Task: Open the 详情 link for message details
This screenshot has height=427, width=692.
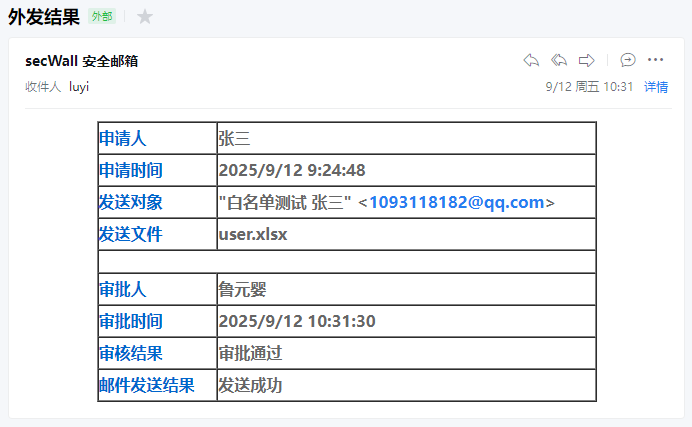Action: pos(656,87)
